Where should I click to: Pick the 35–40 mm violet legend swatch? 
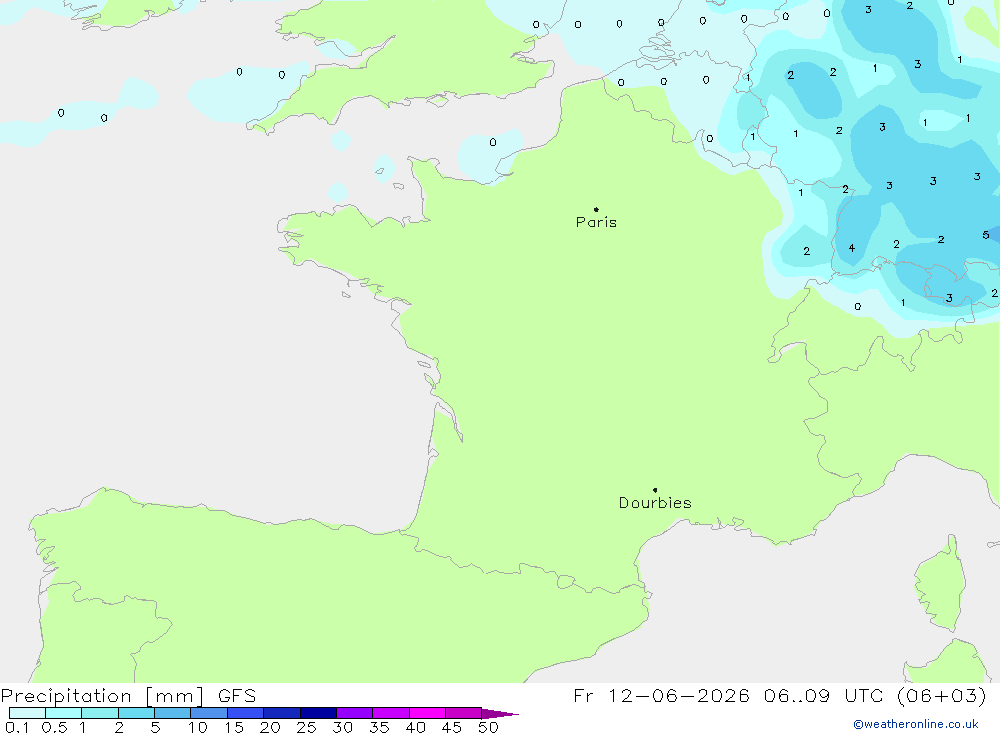click(391, 713)
